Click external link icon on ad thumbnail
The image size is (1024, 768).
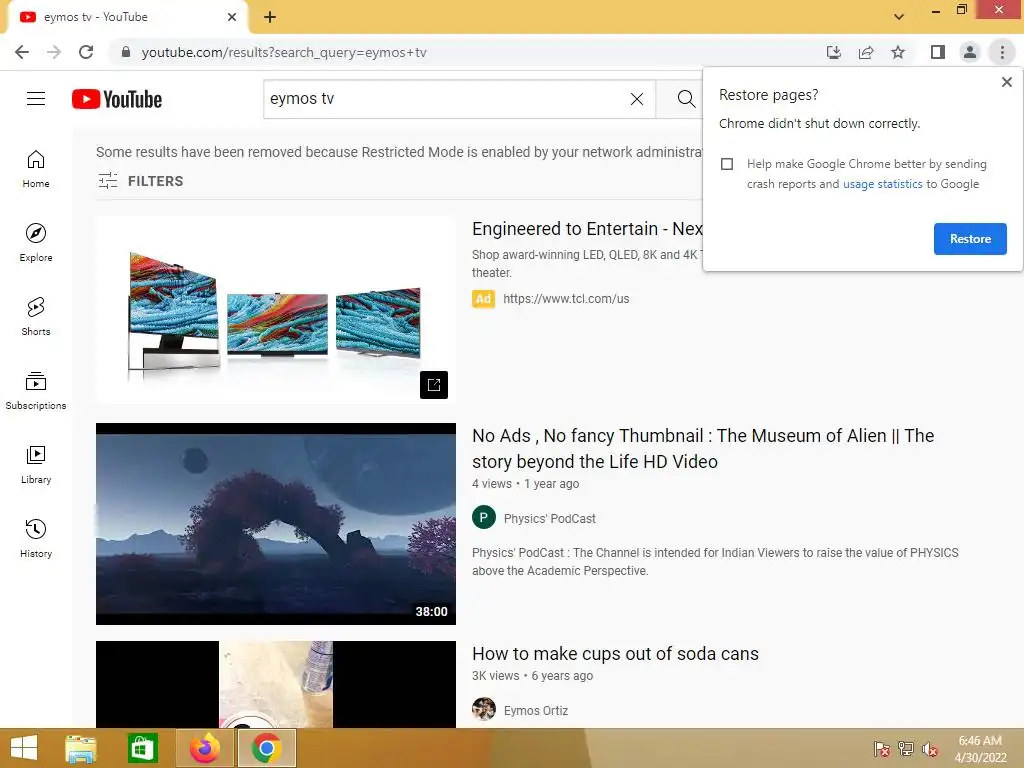(x=434, y=385)
